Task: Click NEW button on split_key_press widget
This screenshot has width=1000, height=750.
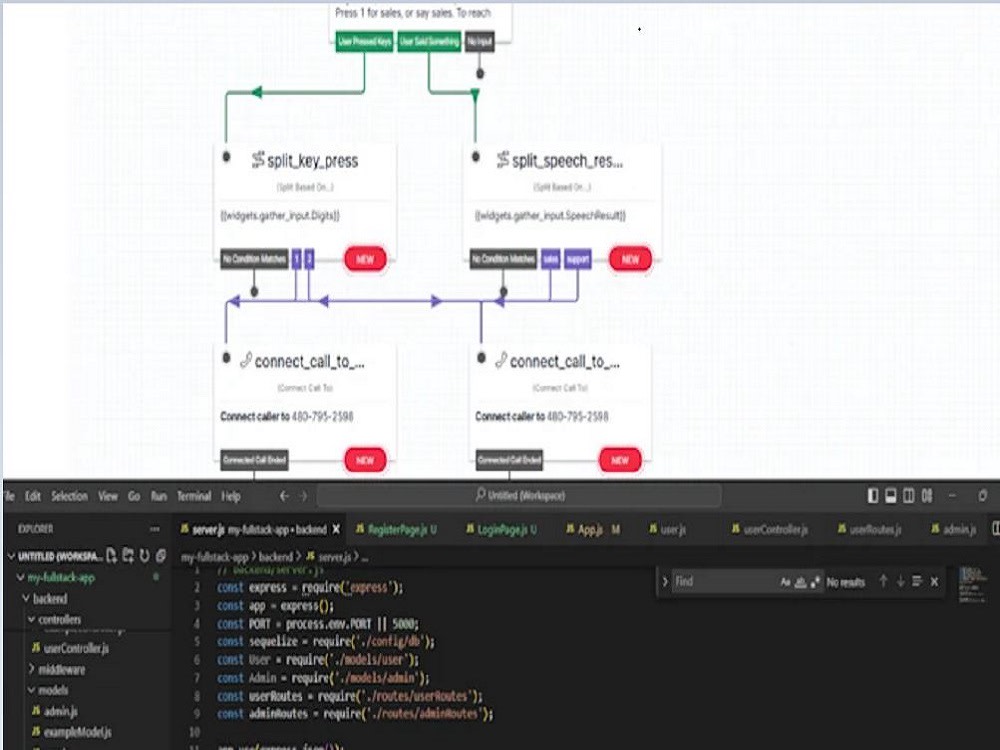Action: point(365,259)
